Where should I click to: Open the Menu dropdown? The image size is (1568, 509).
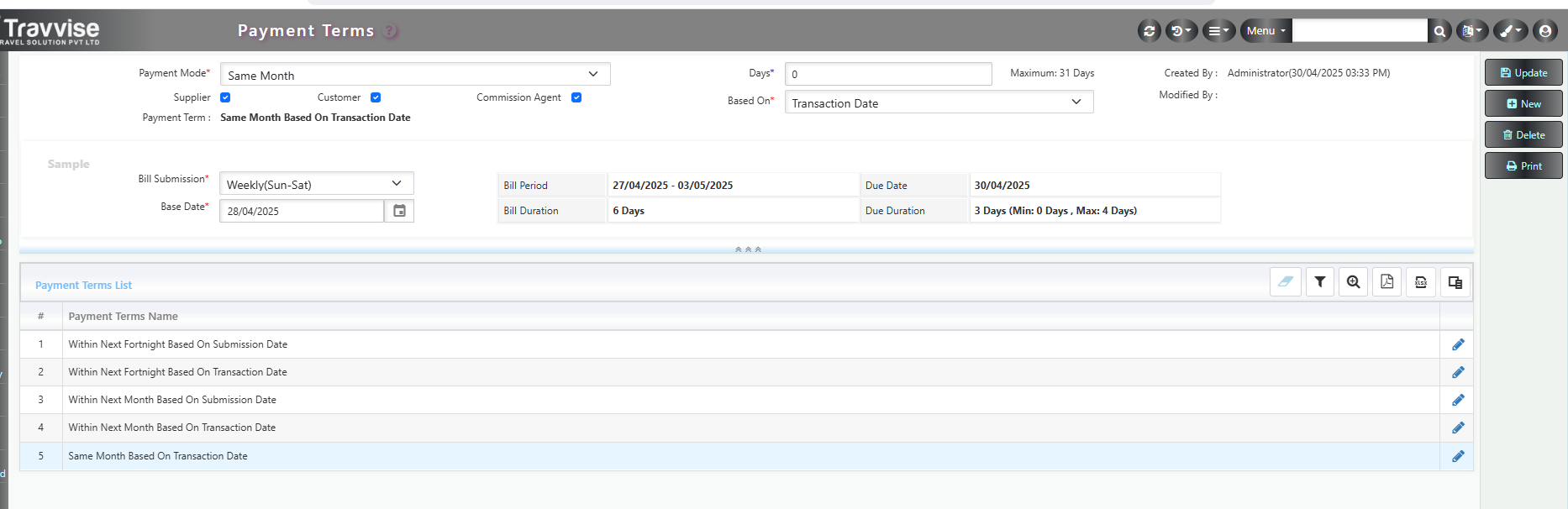pyautogui.click(x=1265, y=31)
